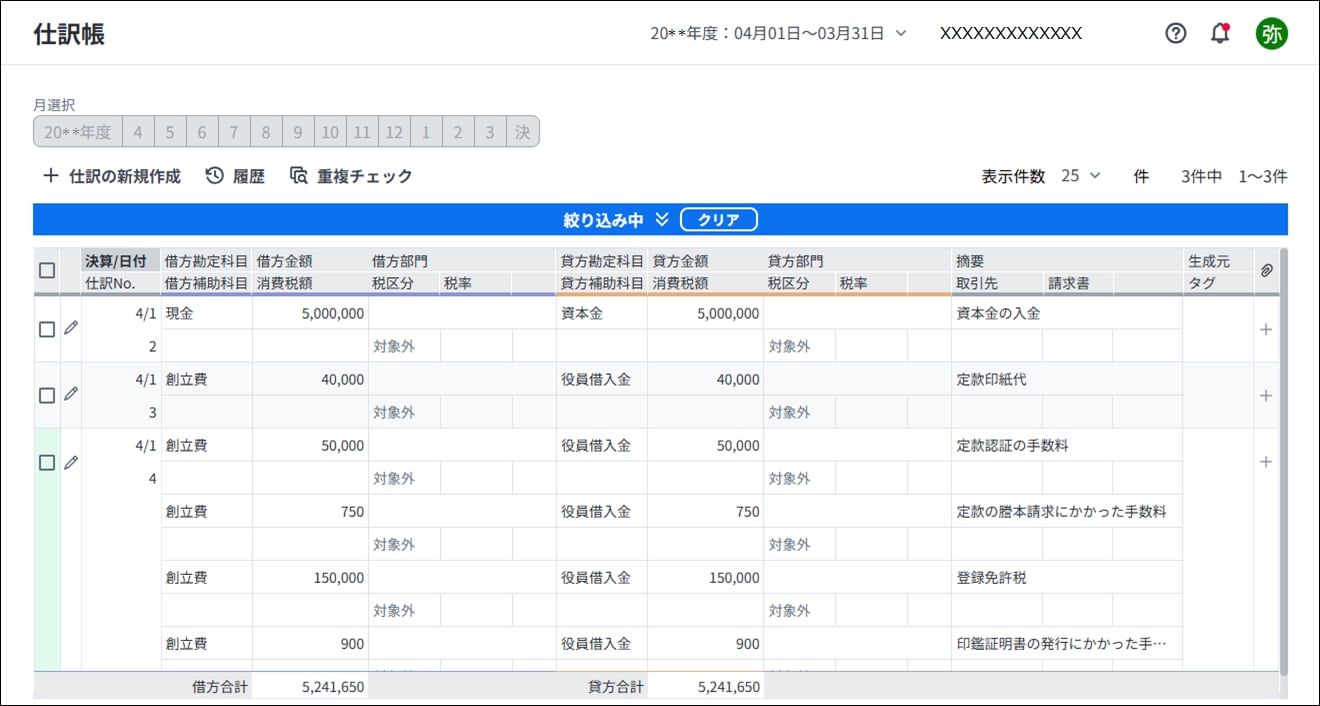
Task: Select the 20**年度 month tab
Action: (78, 132)
